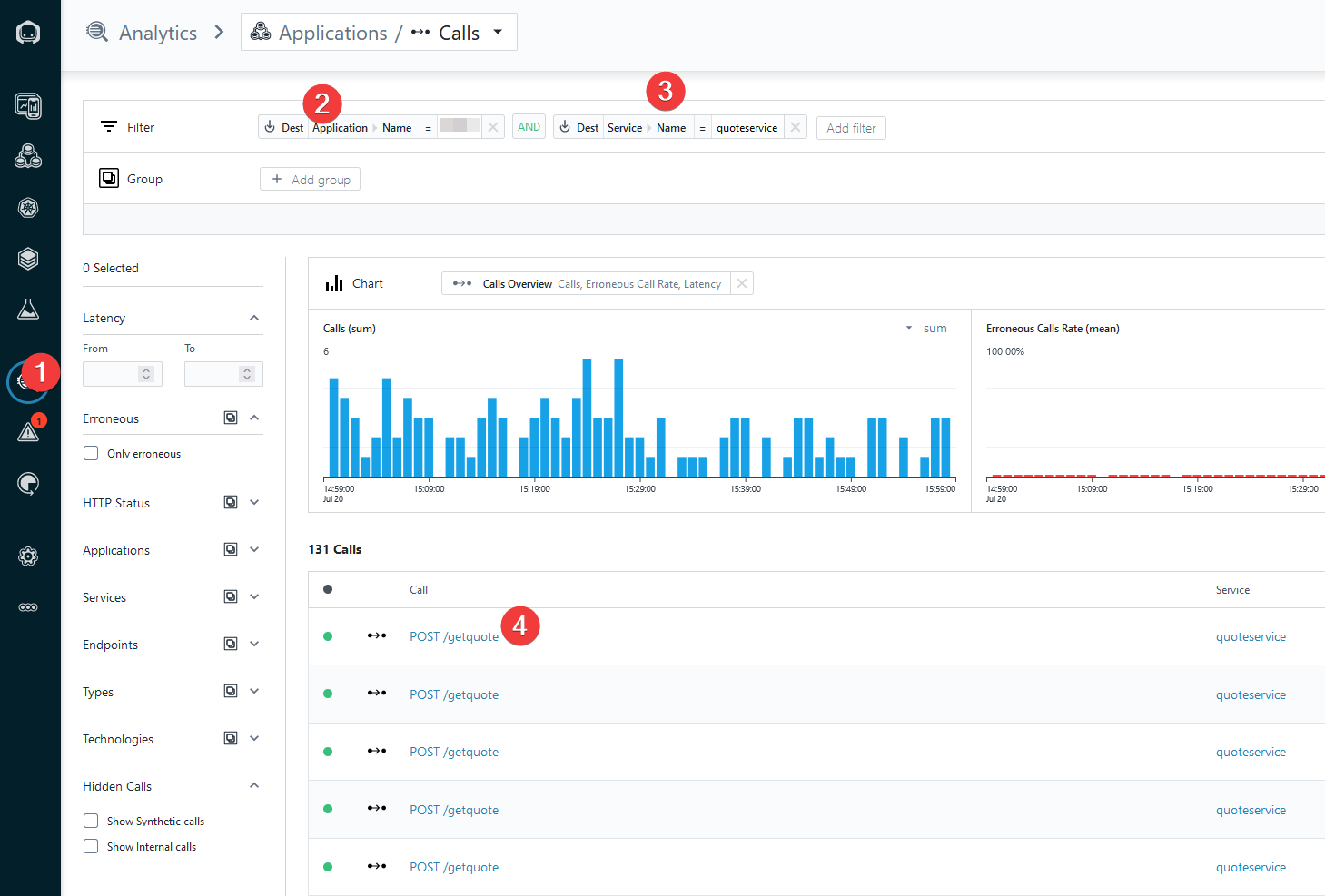Open the flask experiments icon in the sidebar
The width and height of the screenshot is (1325, 896).
[x=28, y=310]
